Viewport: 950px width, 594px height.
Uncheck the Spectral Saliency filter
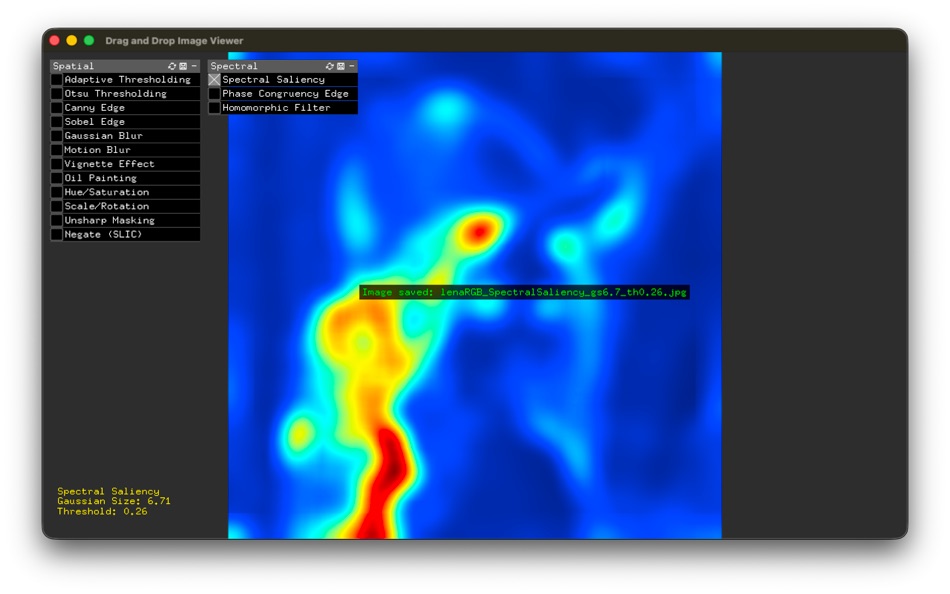point(213,79)
